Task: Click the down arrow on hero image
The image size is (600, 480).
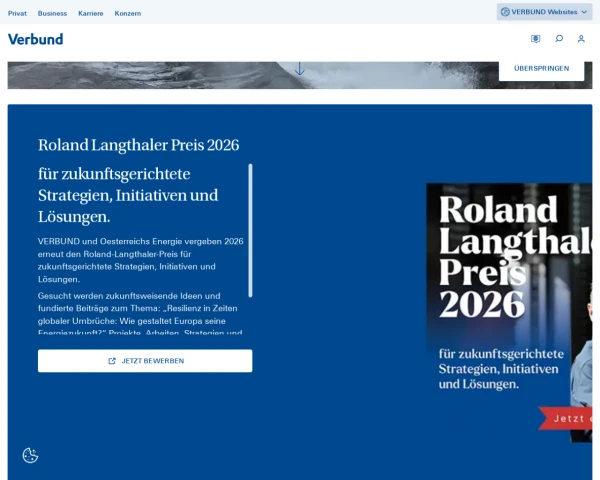Action: coord(300,69)
